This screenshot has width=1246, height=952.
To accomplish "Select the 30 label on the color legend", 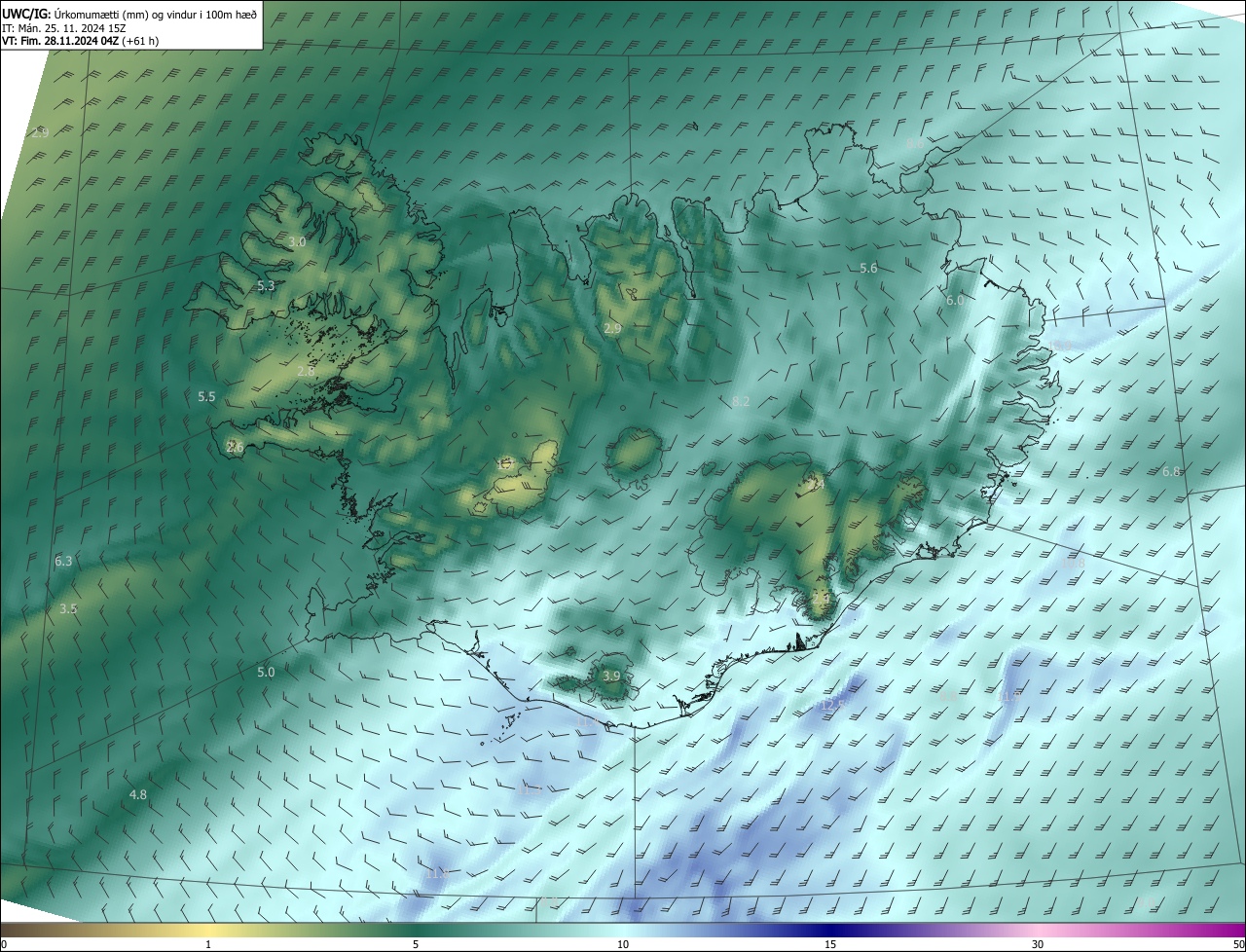I will (x=1038, y=944).
